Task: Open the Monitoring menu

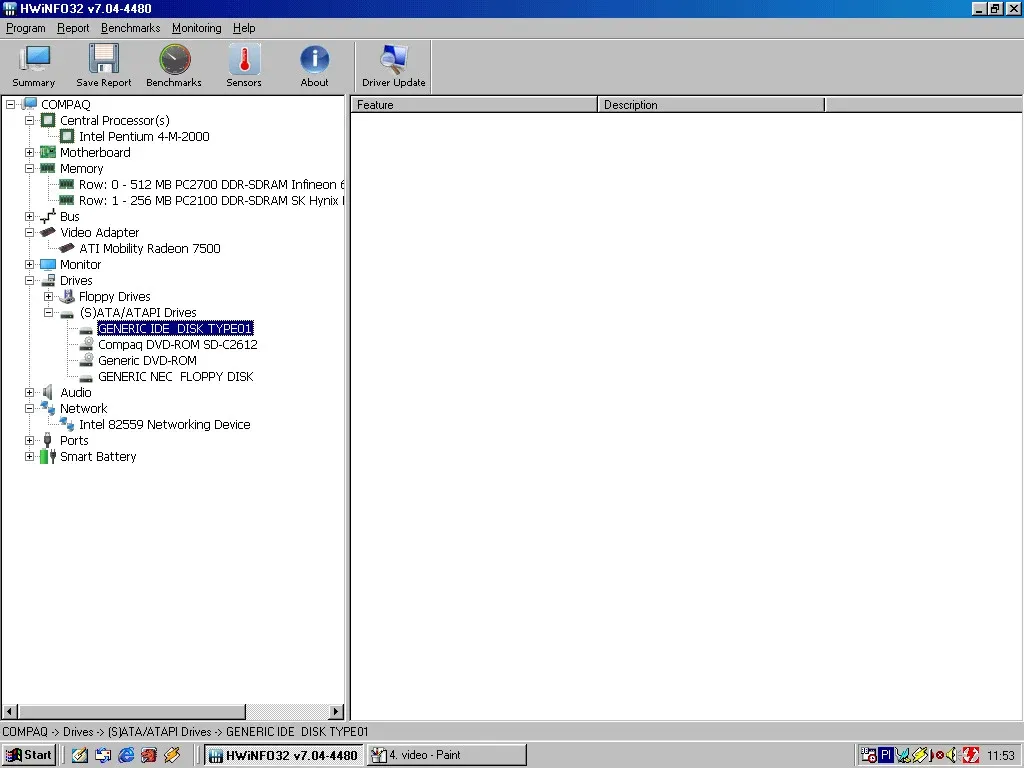Action: click(197, 28)
